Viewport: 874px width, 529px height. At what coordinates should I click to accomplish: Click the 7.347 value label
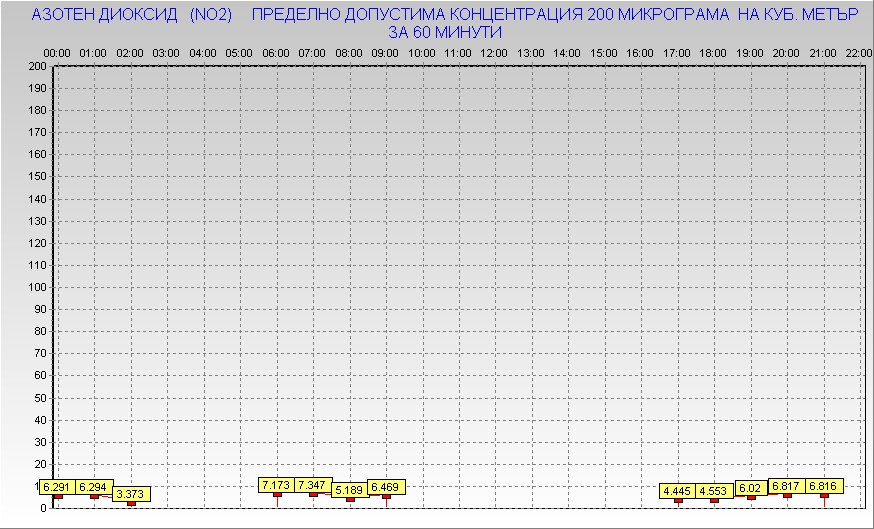pos(313,485)
